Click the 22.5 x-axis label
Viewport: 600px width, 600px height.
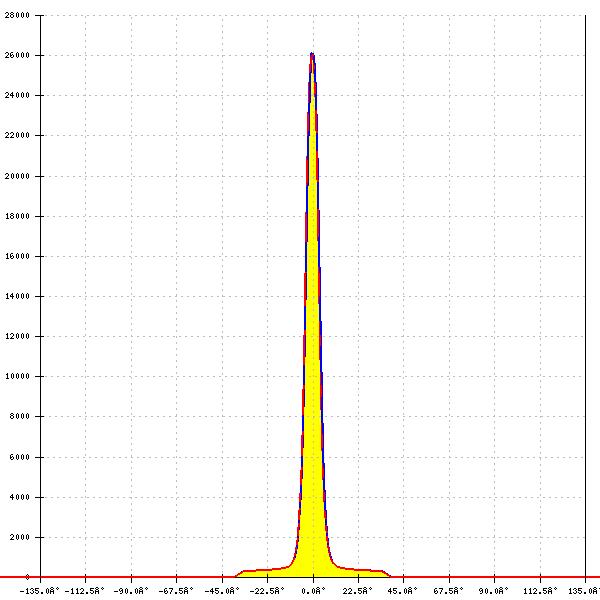click(357, 591)
